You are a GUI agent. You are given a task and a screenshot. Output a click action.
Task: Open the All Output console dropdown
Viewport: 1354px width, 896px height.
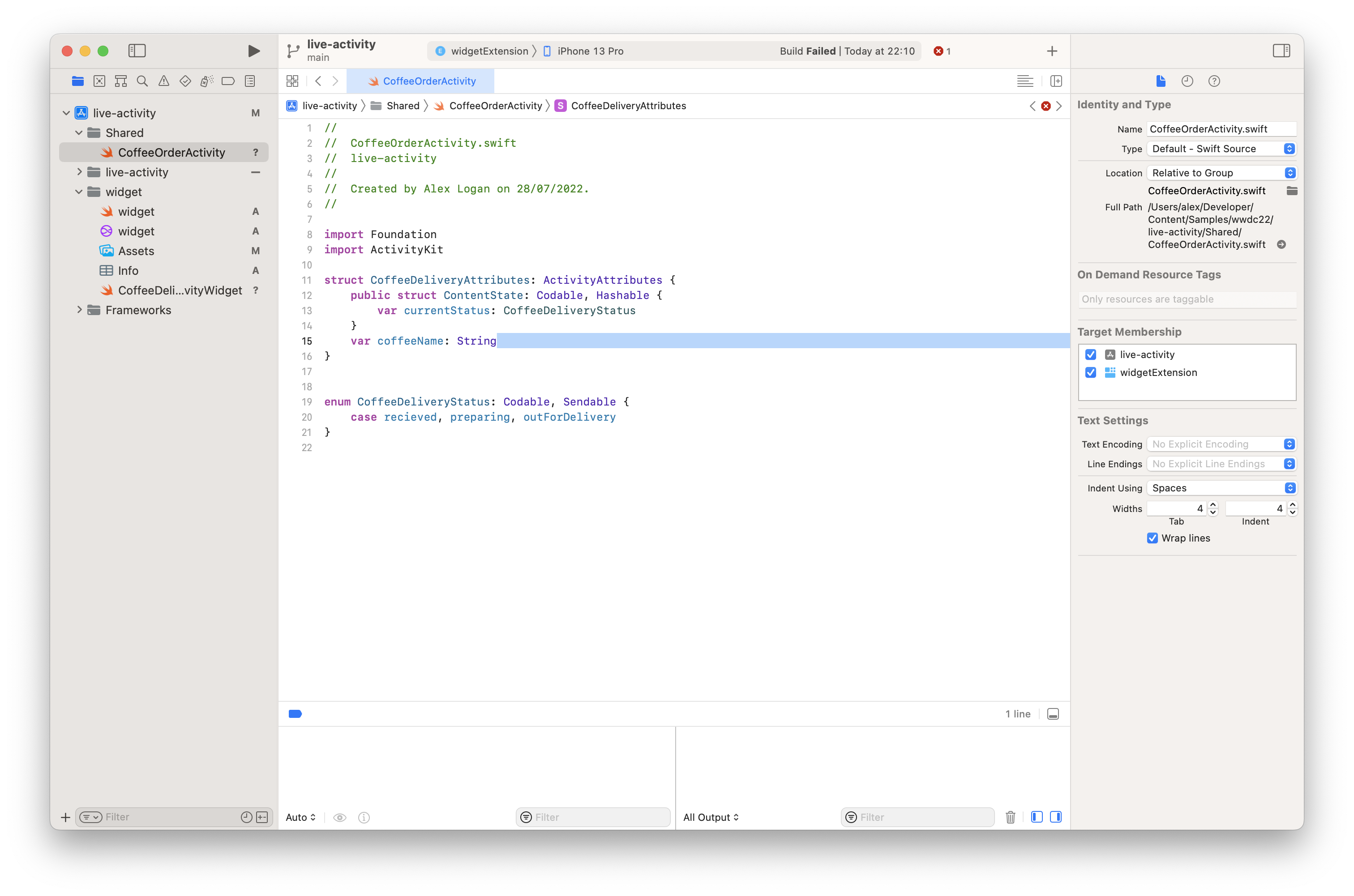(x=711, y=817)
